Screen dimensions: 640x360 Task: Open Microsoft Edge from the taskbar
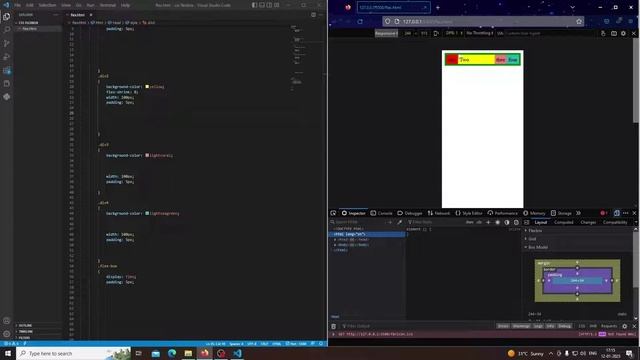pyautogui.click(x=172, y=353)
